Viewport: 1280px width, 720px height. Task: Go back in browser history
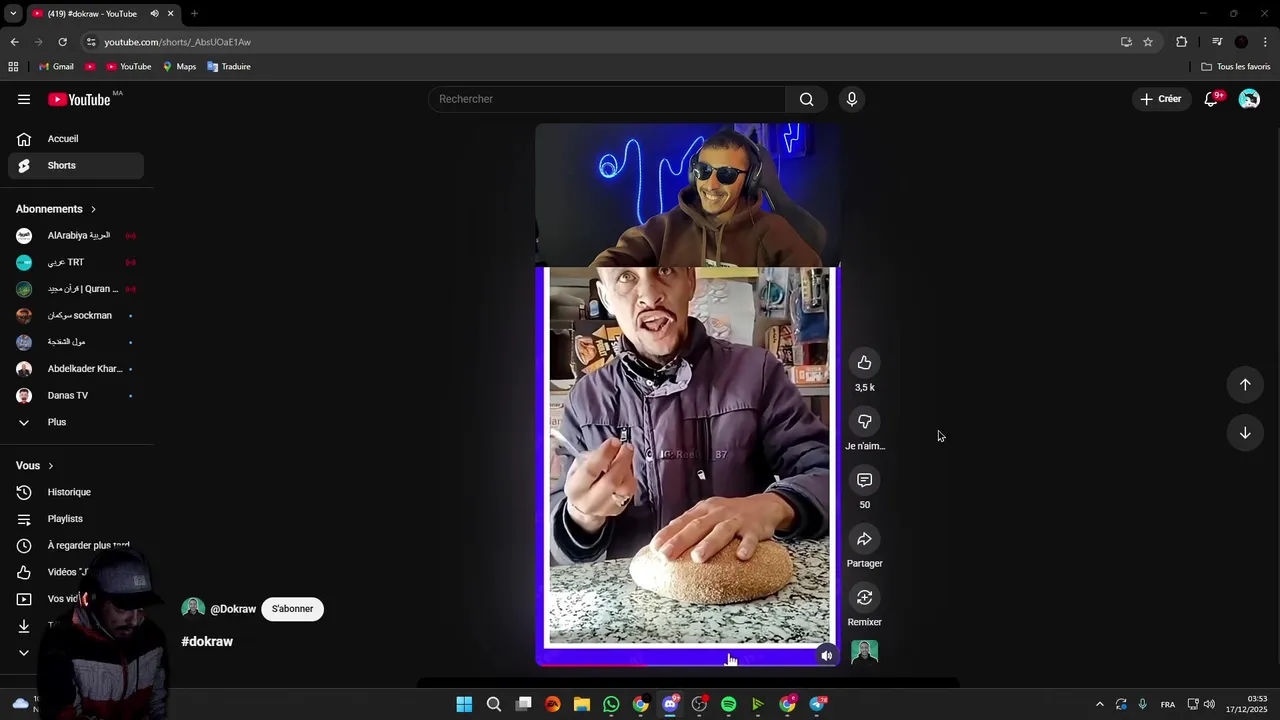pos(14,42)
